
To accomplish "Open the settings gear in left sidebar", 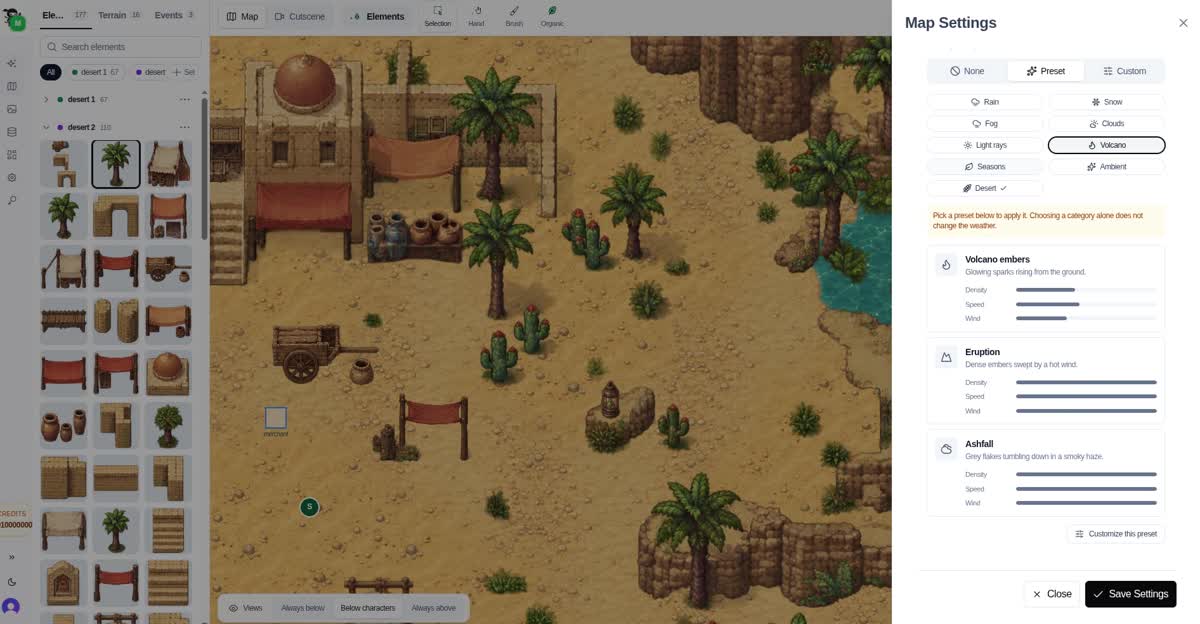I will (x=12, y=178).
